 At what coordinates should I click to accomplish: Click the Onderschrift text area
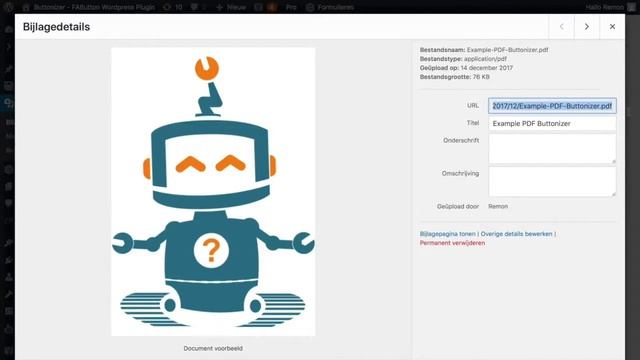click(x=552, y=149)
